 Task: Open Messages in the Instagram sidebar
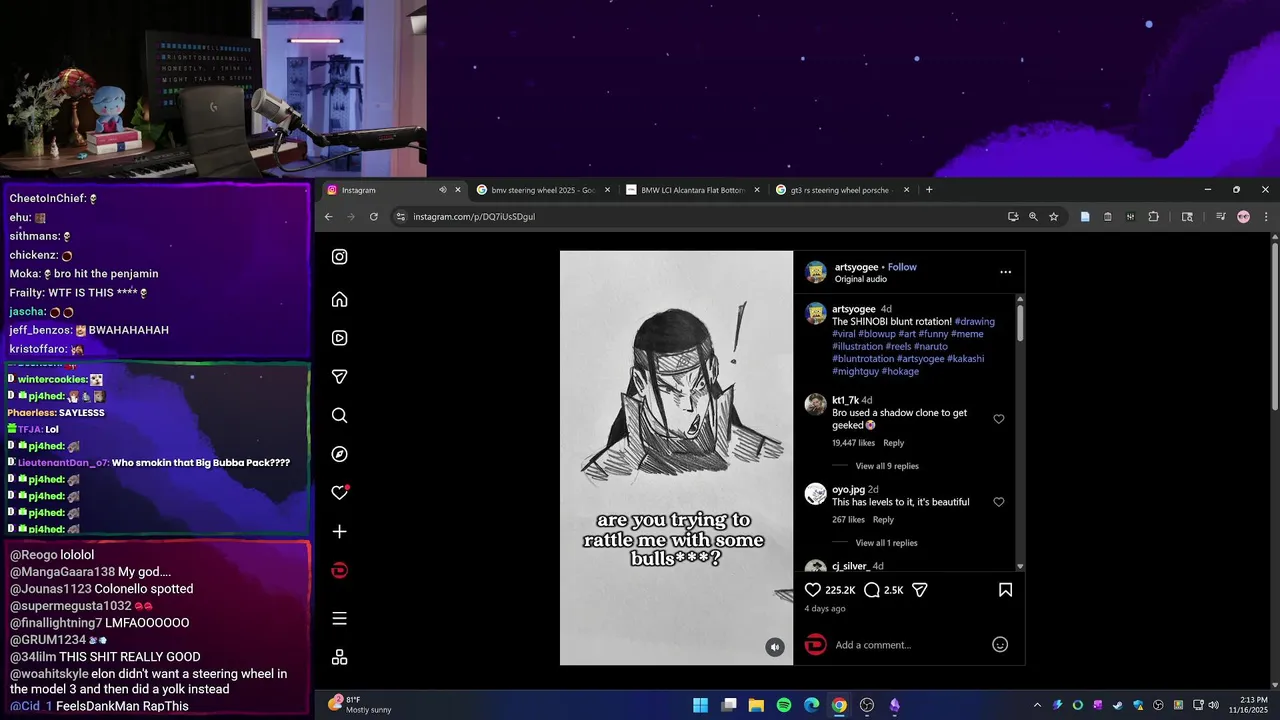(x=340, y=377)
